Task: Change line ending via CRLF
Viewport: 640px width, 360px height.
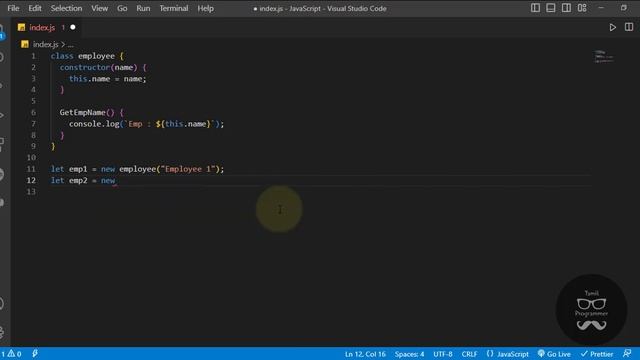Action: tap(469, 354)
